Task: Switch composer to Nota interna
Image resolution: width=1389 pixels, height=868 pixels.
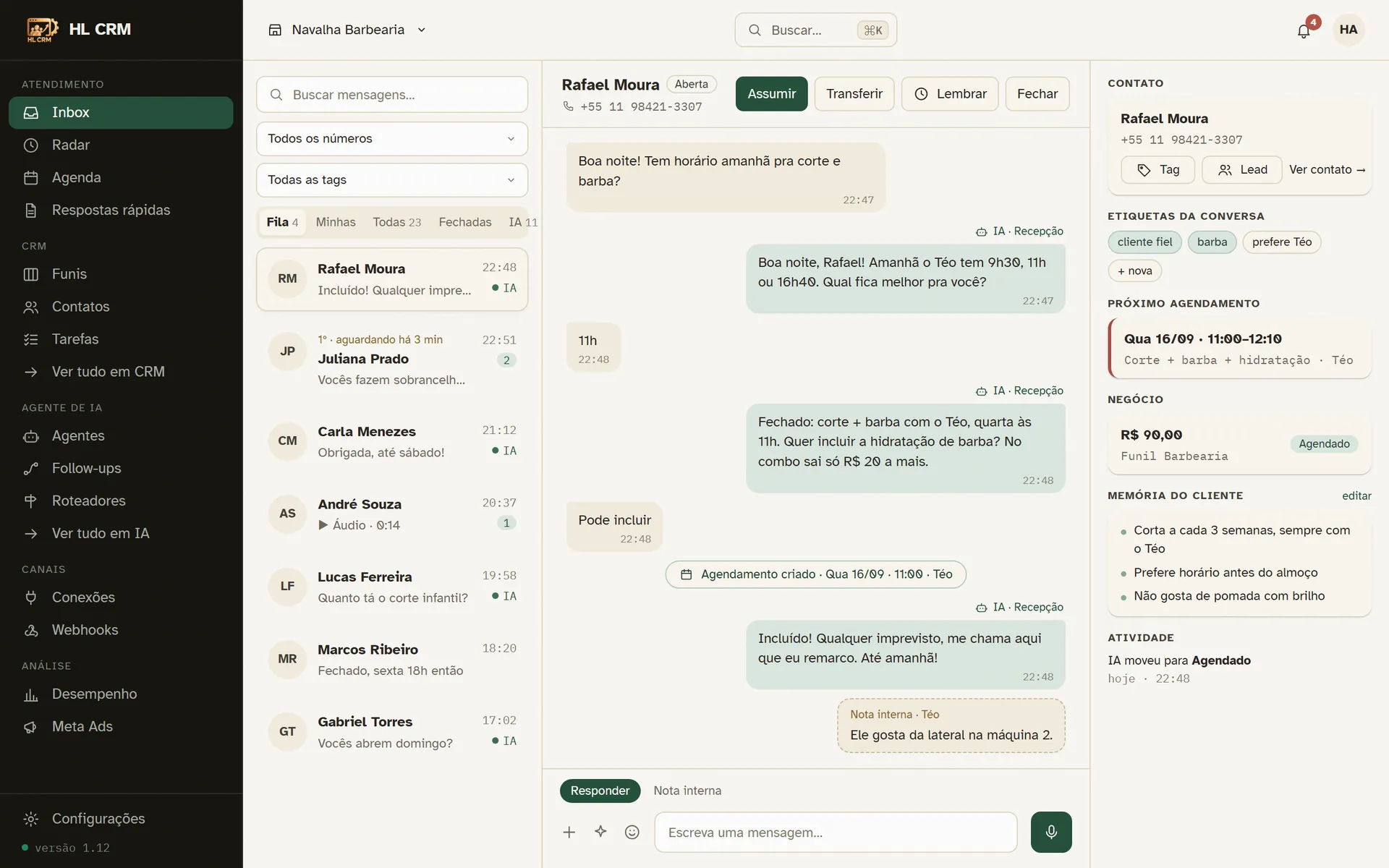Action: point(687,791)
